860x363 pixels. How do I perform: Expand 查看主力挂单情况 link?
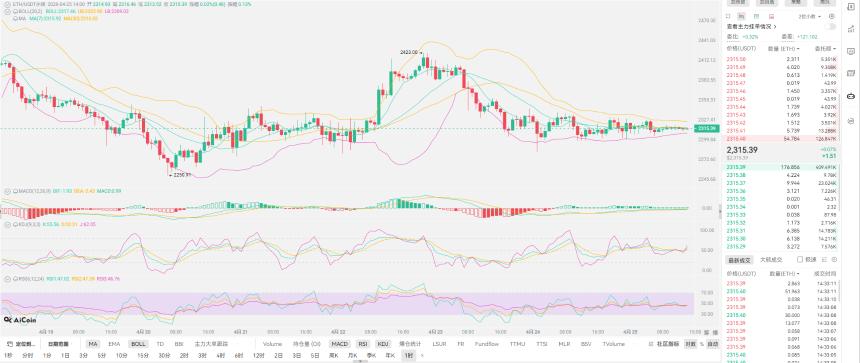click(751, 27)
